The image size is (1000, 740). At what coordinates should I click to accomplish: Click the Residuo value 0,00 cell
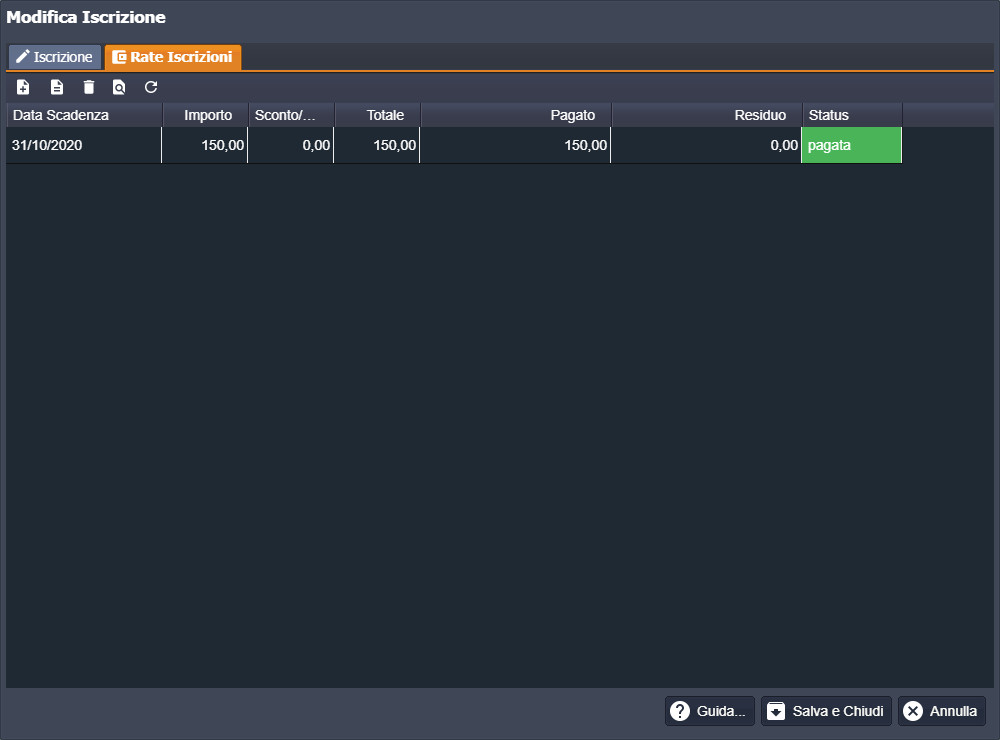pyautogui.click(x=706, y=145)
